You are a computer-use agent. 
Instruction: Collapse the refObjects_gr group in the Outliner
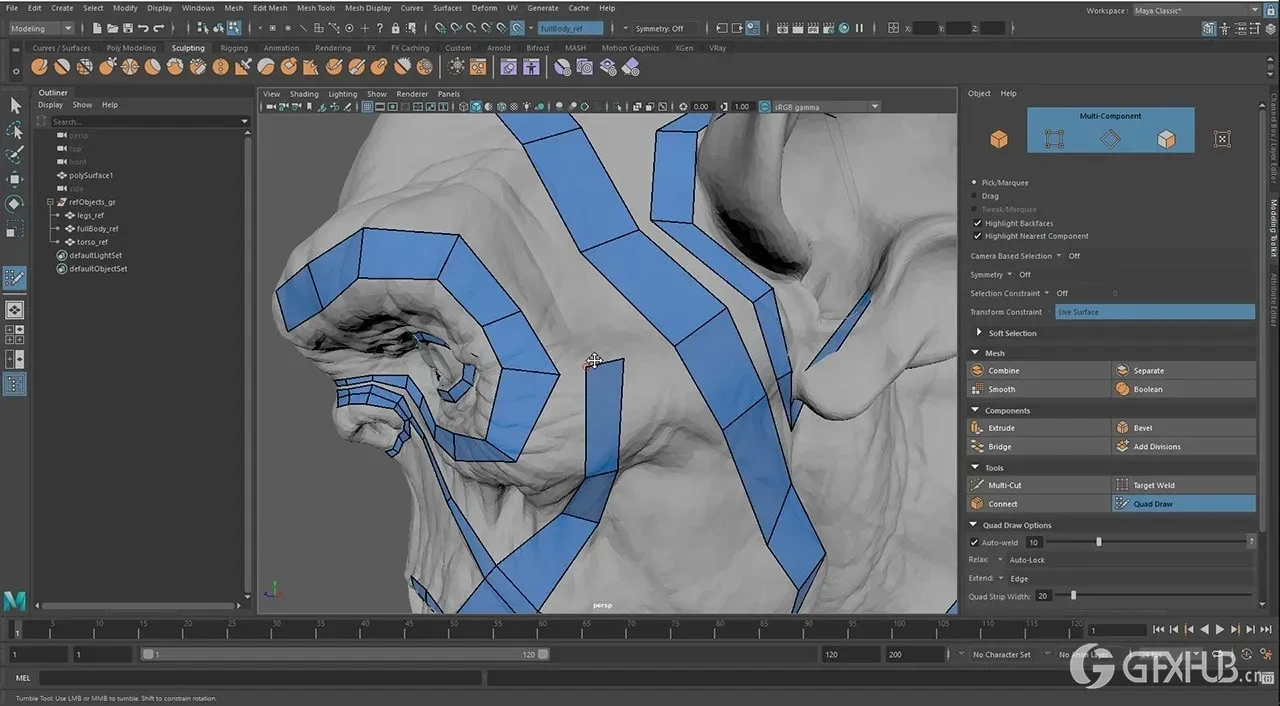click(49, 201)
